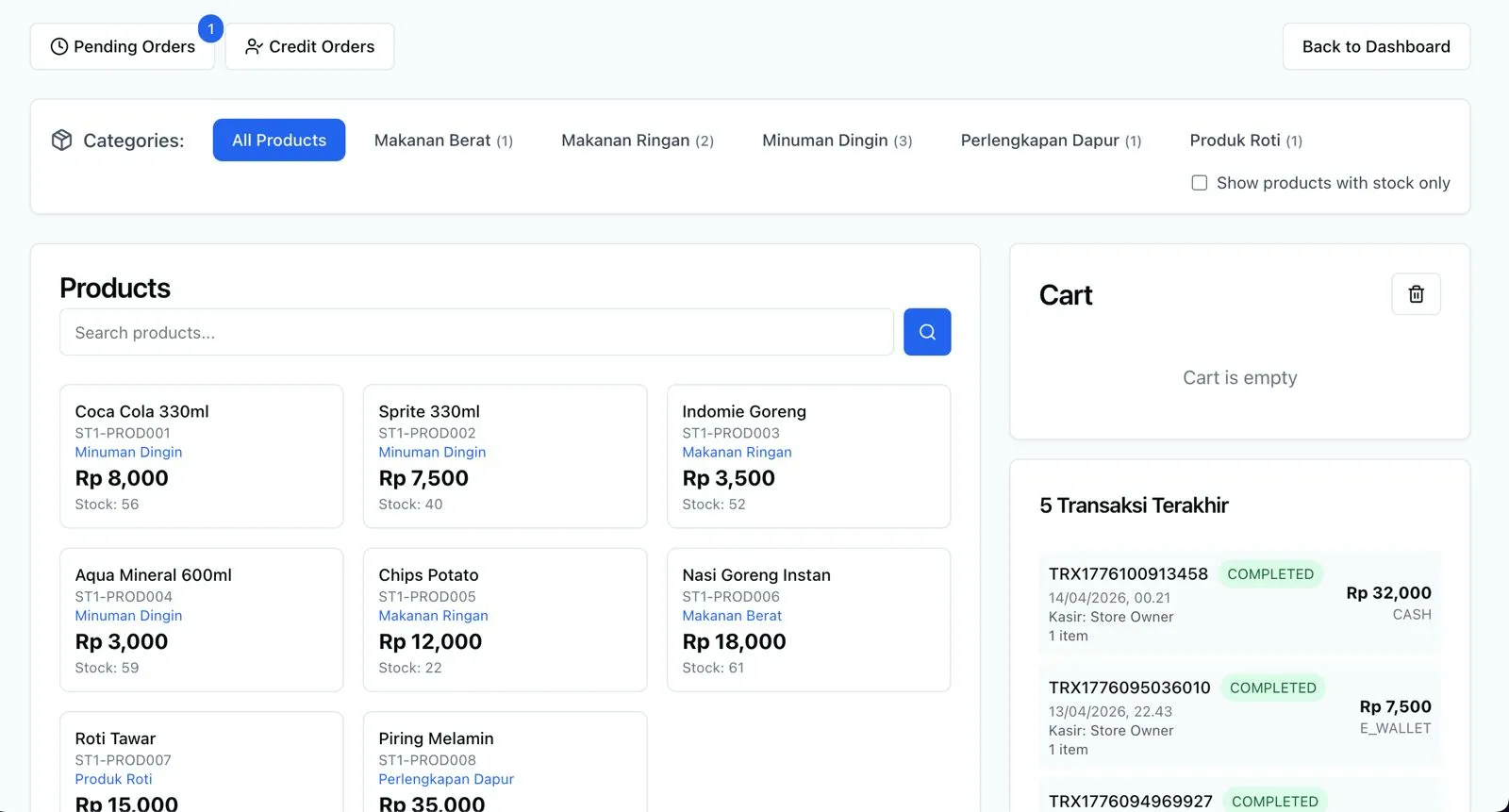This screenshot has height=812, width=1509.
Task: Show Produk Roti category items
Action: 1245,141
